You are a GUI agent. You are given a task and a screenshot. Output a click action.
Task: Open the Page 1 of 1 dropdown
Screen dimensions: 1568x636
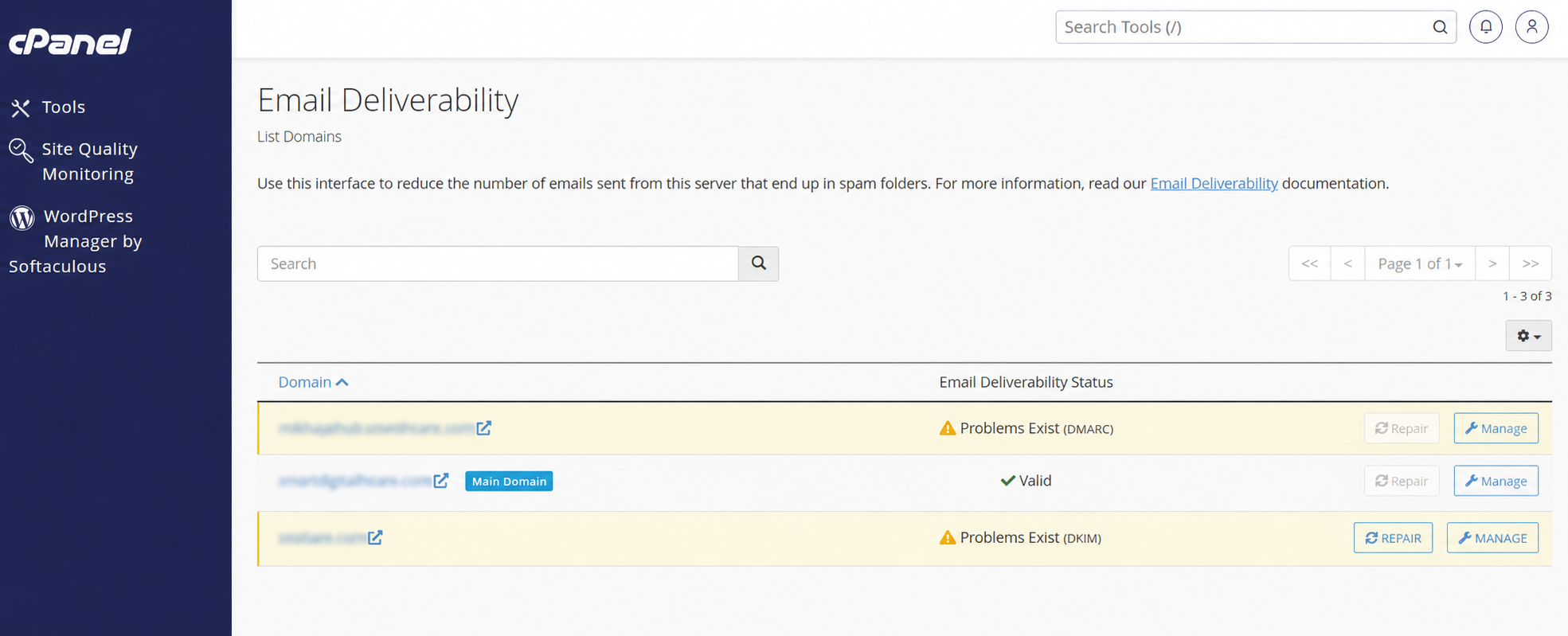coord(1420,263)
